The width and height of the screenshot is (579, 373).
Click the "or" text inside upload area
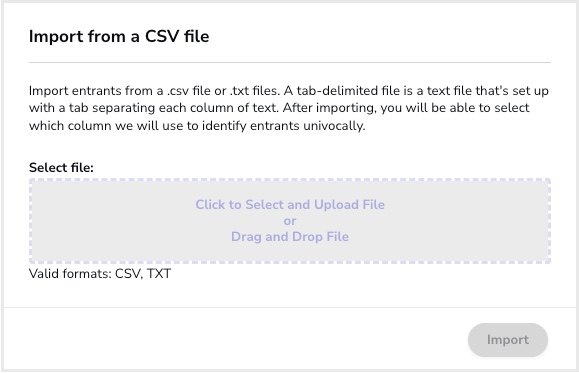coord(290,221)
